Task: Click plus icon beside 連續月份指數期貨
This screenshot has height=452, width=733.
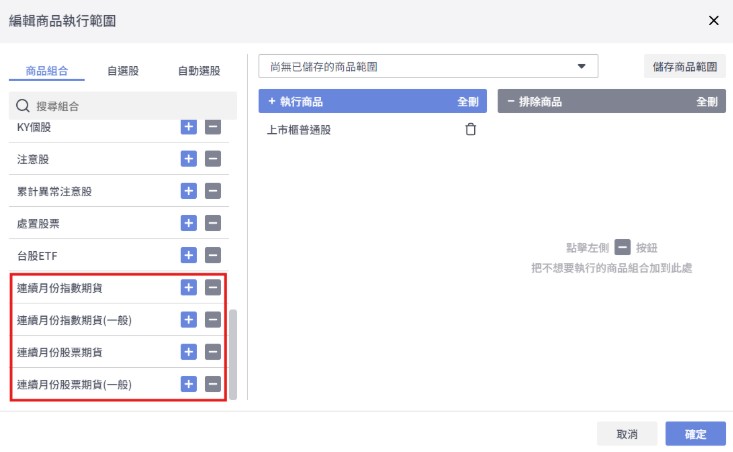Action: point(189,288)
